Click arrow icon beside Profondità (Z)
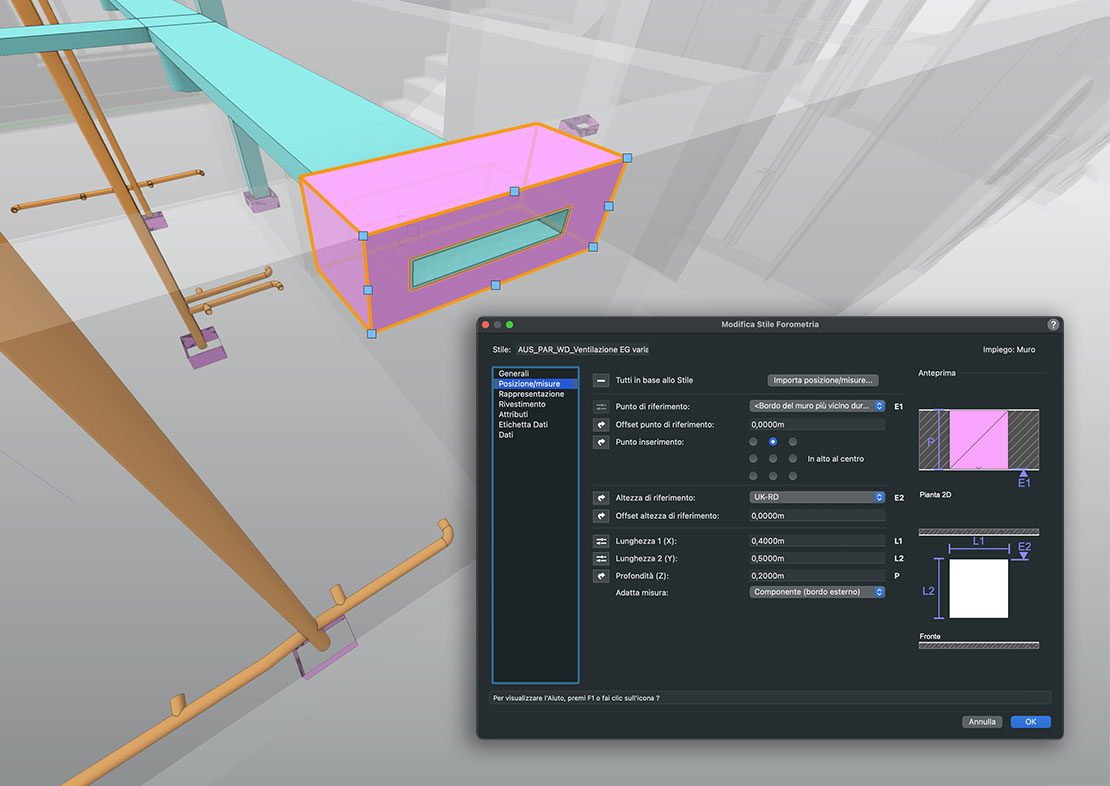Screen dimensions: 1110x786 tap(601, 576)
